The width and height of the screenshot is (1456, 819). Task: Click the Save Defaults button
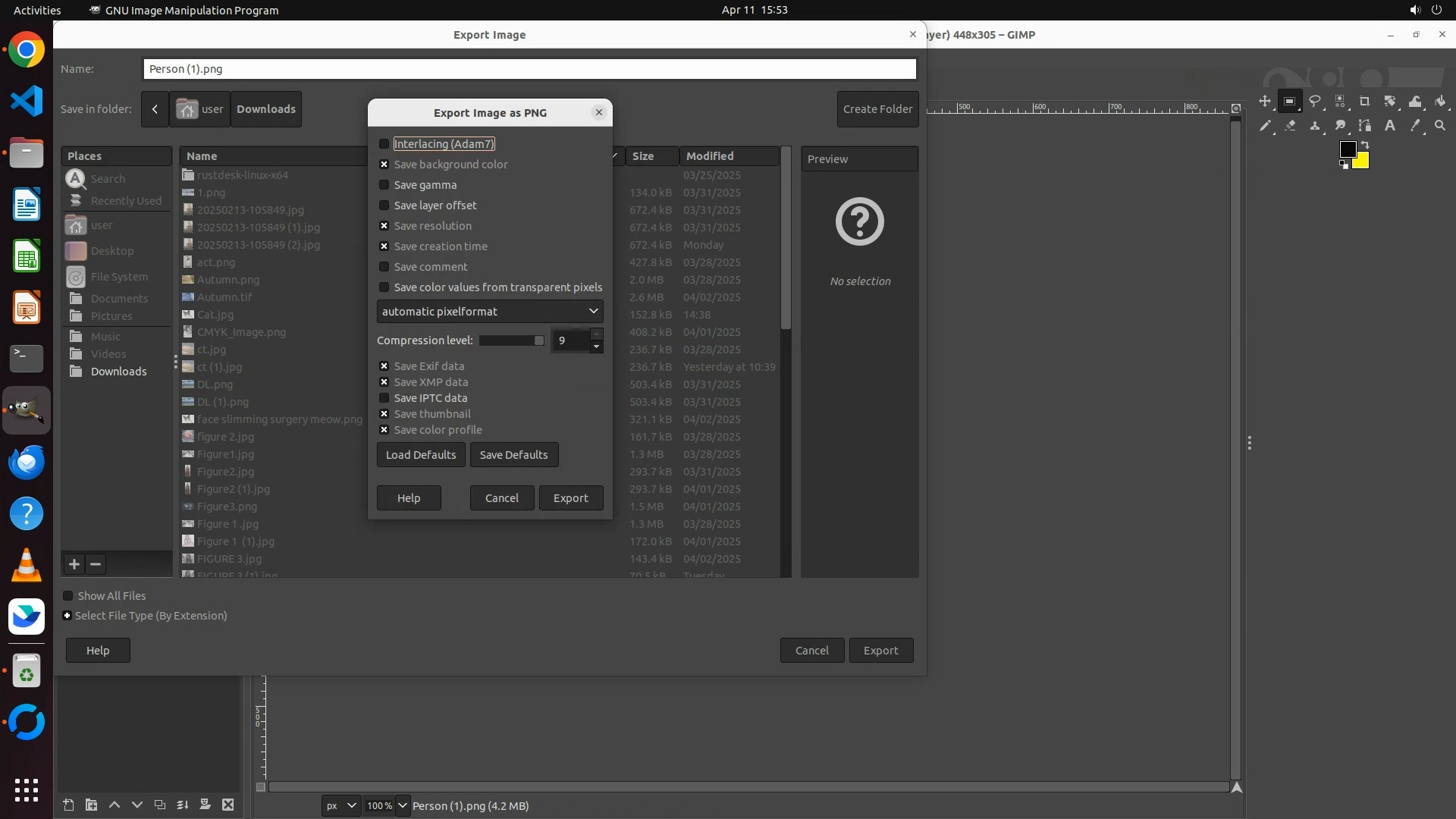coord(513,455)
